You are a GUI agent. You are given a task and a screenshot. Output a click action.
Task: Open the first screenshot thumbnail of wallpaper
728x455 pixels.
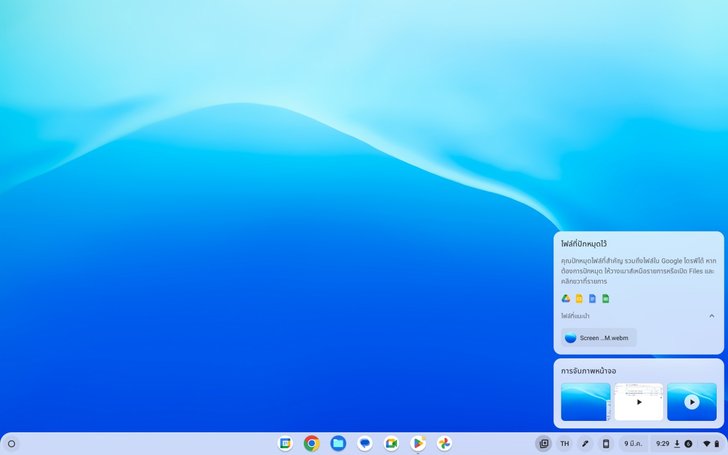pos(585,402)
